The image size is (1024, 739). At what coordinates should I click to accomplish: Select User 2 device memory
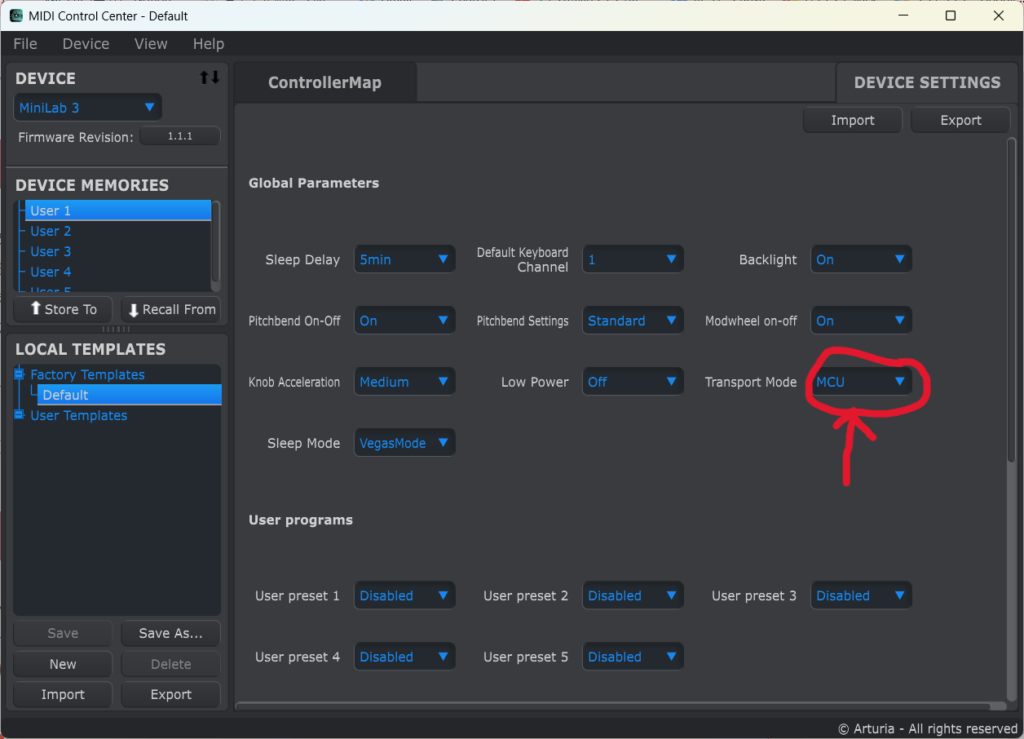(118, 231)
